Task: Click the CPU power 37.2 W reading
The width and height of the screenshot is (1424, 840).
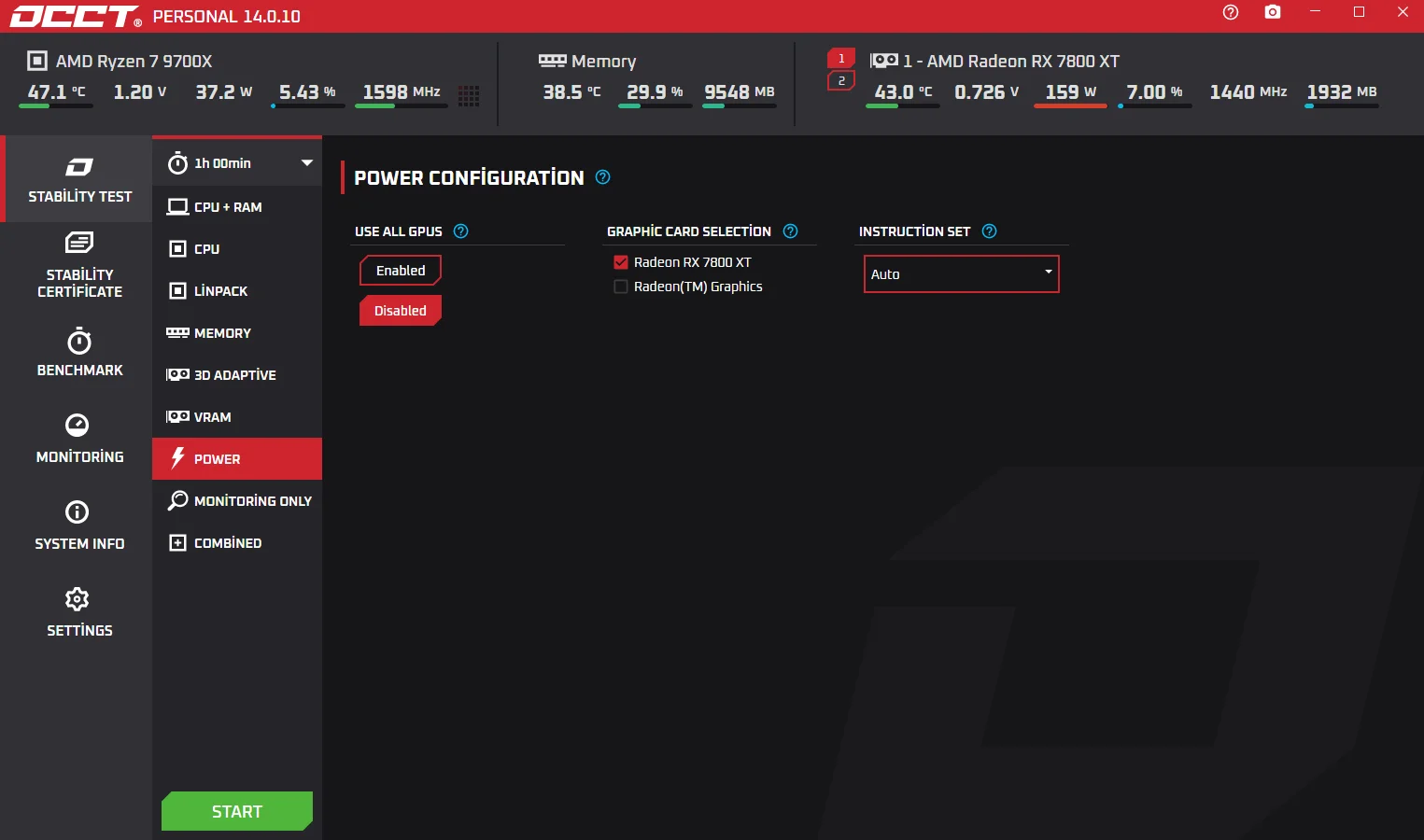Action: (x=224, y=91)
